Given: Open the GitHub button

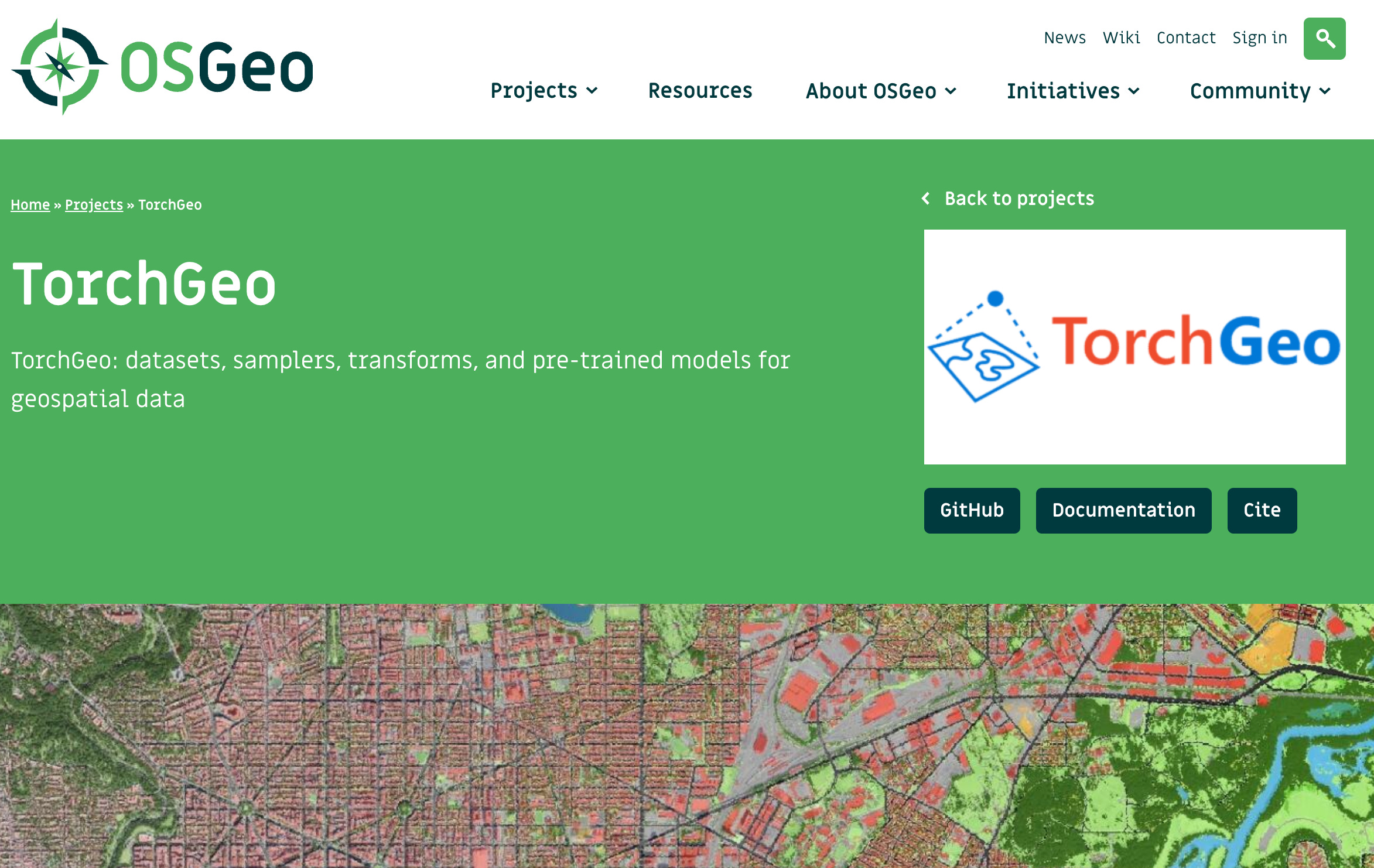Looking at the screenshot, I should [x=972, y=510].
